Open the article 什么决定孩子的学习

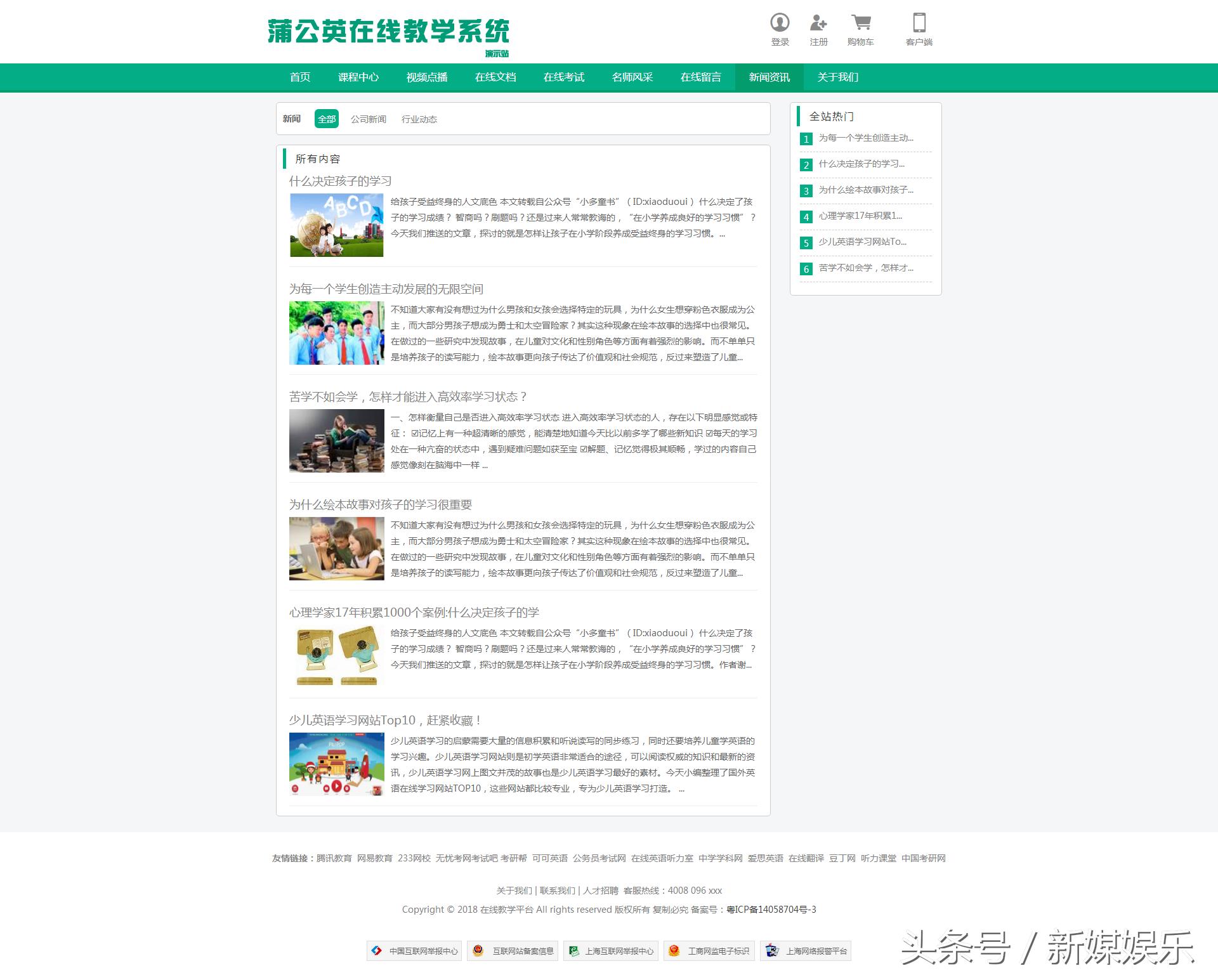tap(341, 181)
